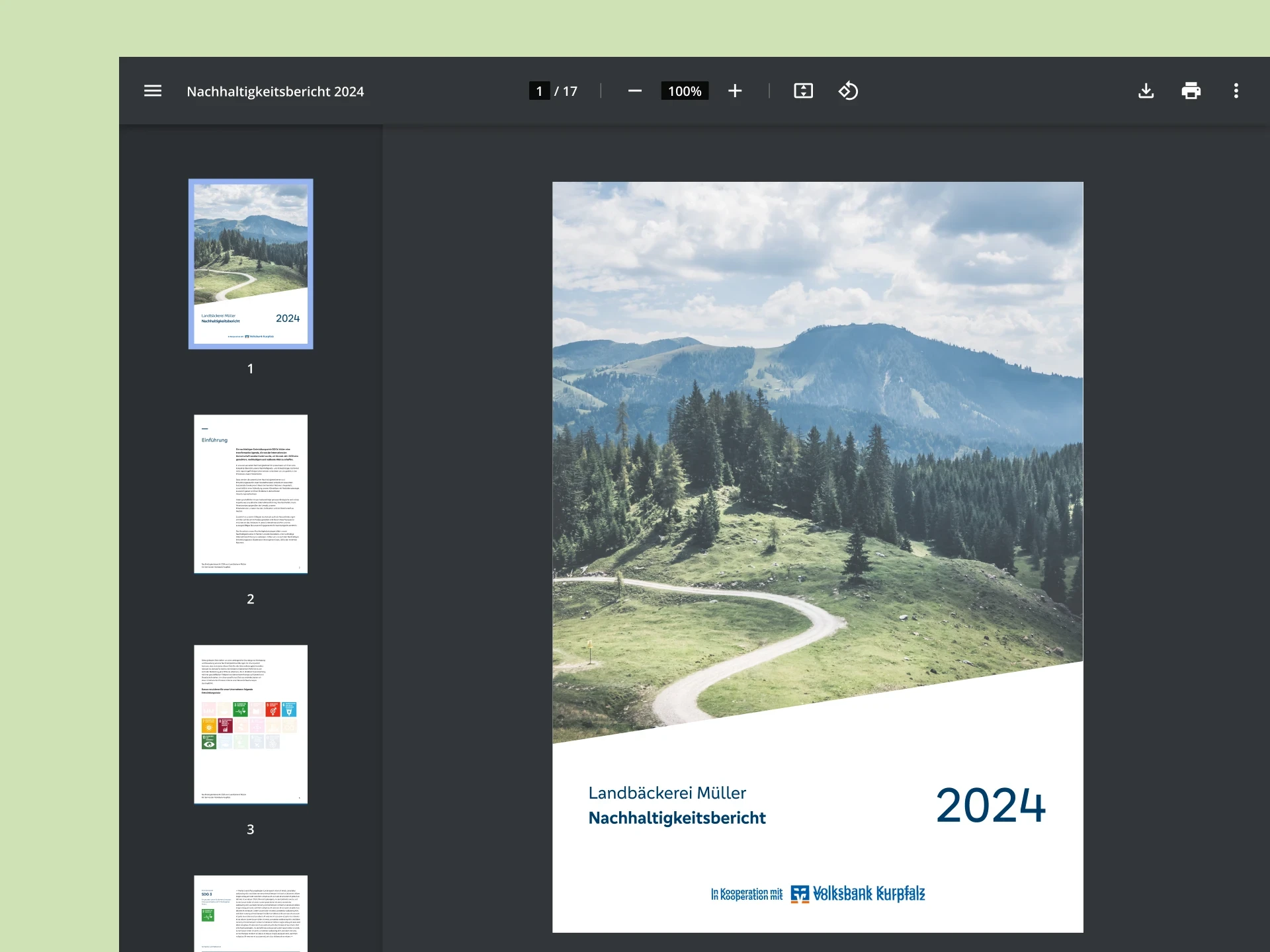
Task: Download the PDF document
Action: click(x=1146, y=91)
